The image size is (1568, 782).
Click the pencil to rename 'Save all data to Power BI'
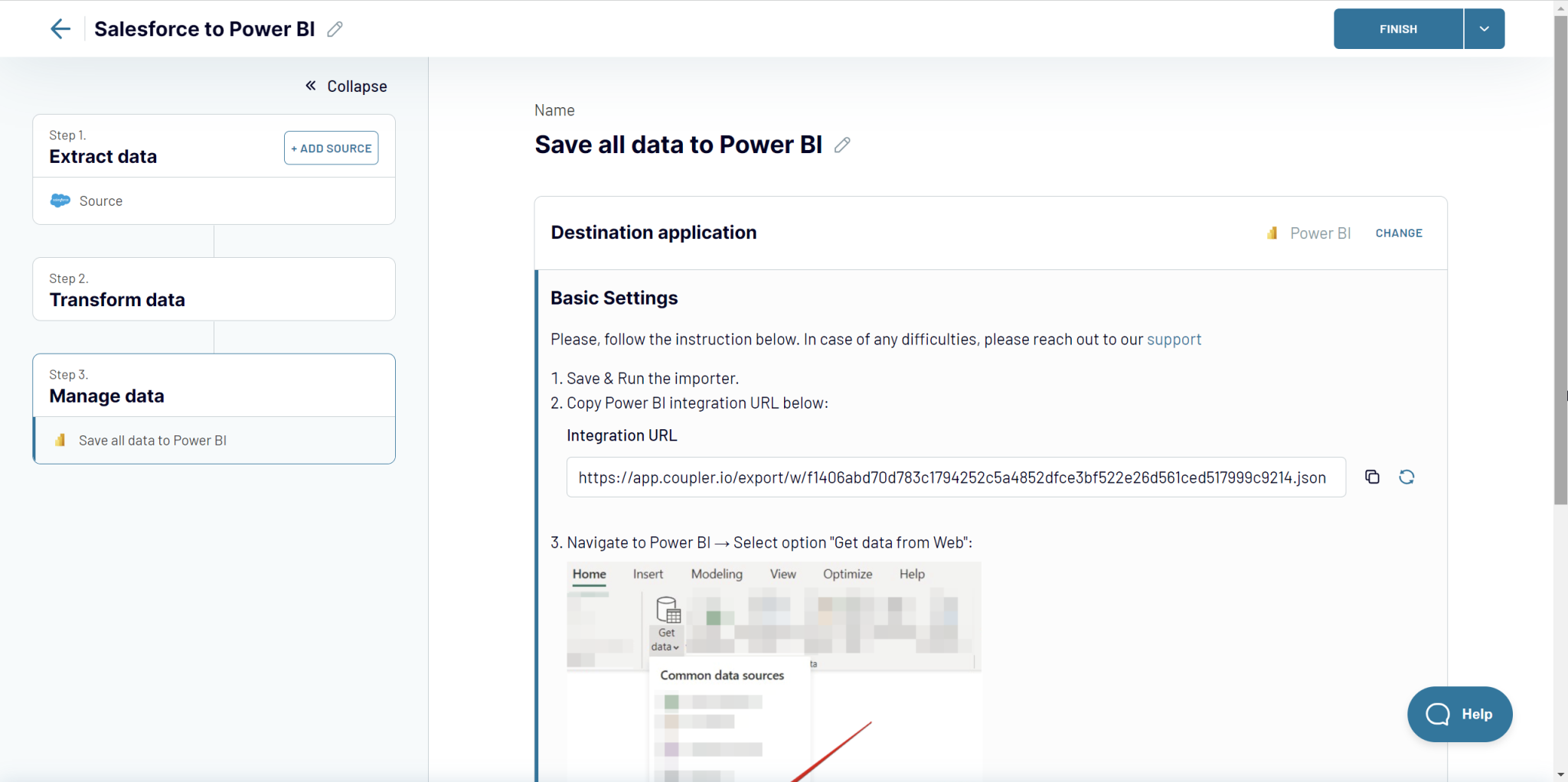point(842,145)
